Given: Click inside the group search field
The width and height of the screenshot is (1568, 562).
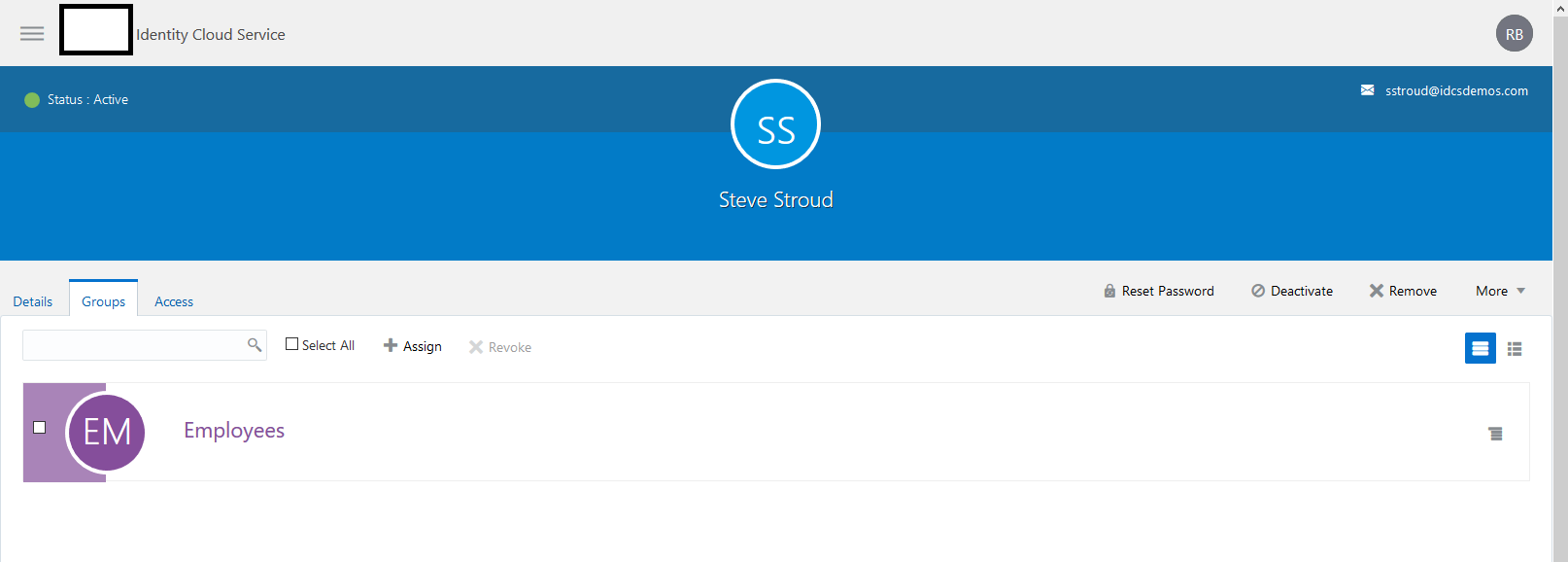Looking at the screenshot, I should (x=134, y=345).
